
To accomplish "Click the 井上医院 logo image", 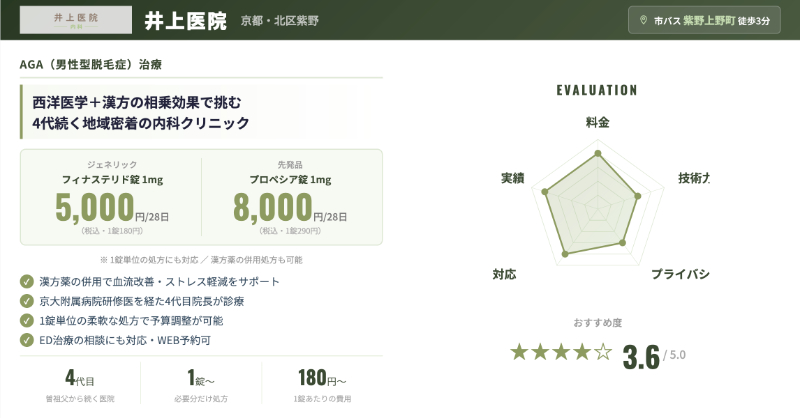I will pyautogui.click(x=76, y=20).
